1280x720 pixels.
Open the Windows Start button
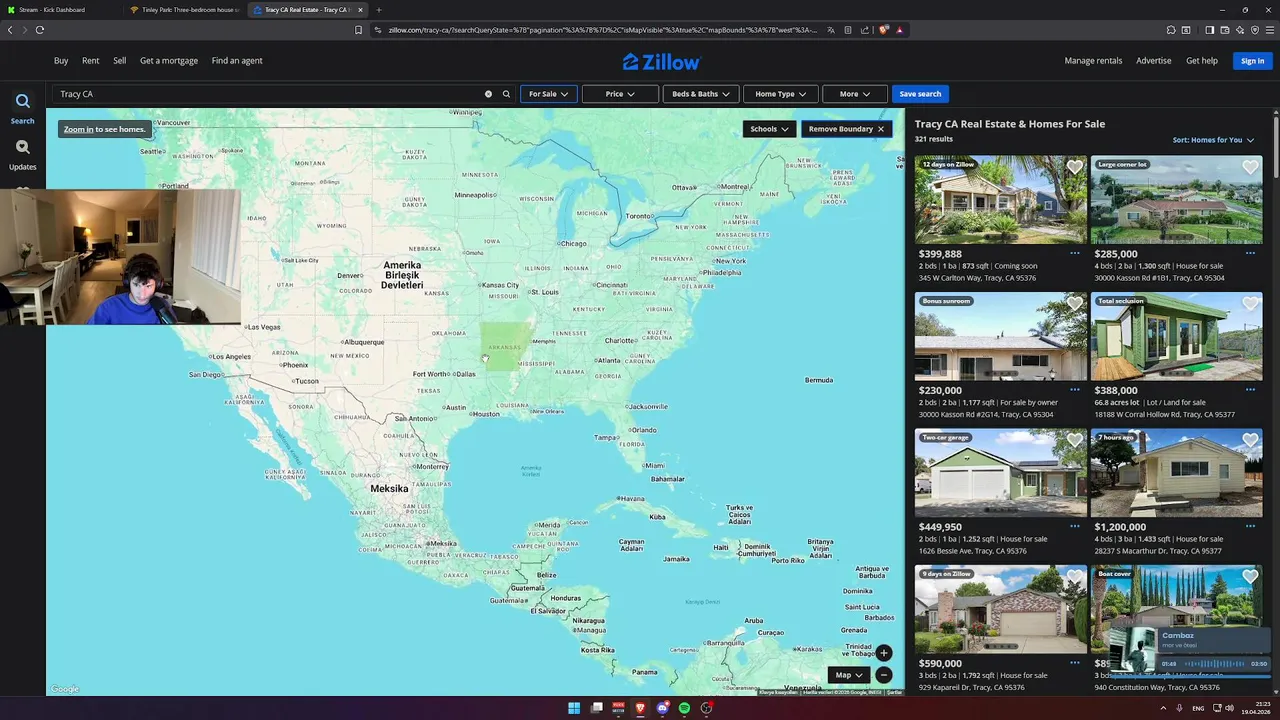(x=574, y=708)
